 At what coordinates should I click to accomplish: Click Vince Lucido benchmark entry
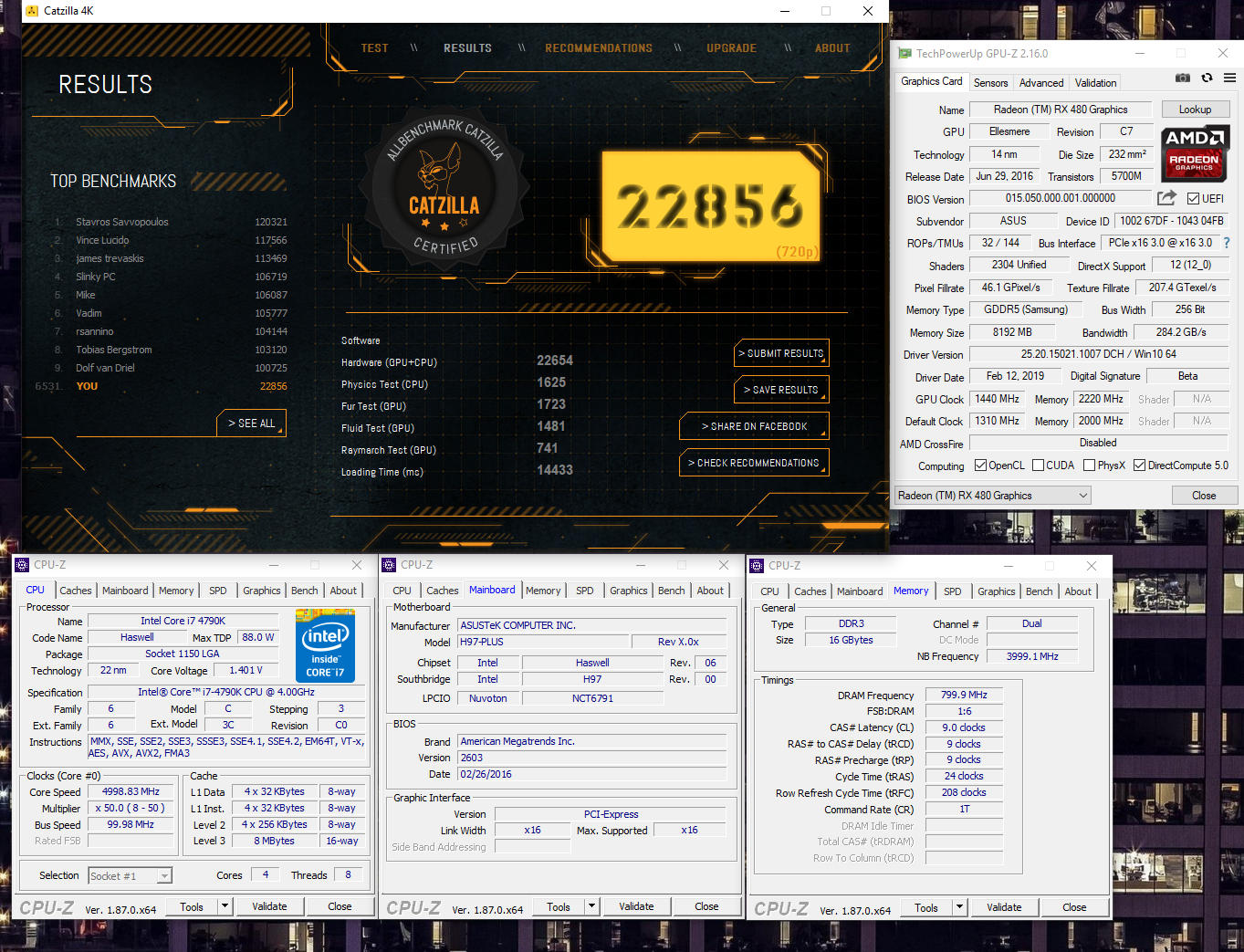tap(171, 240)
